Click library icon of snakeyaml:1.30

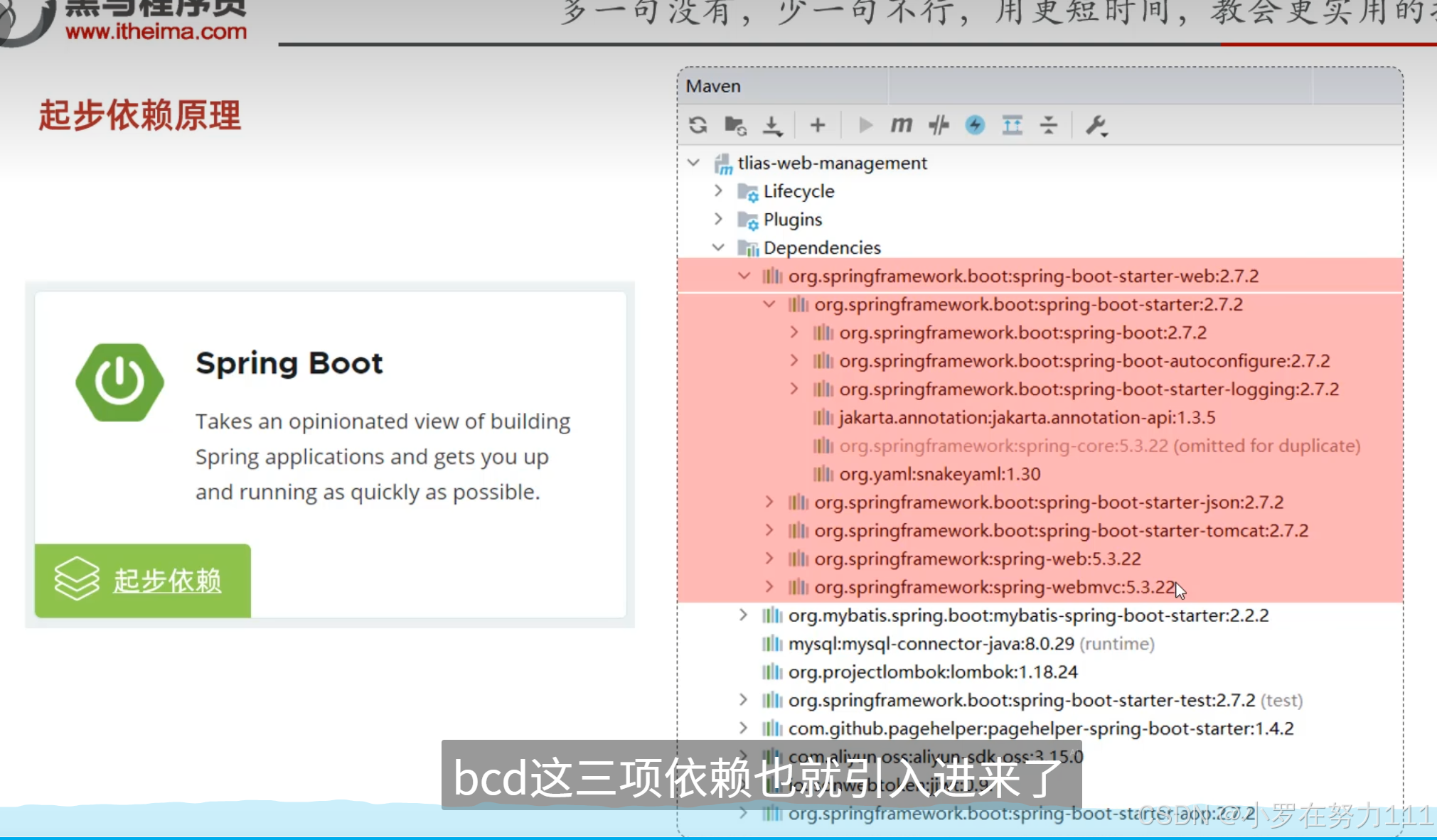[x=823, y=474]
